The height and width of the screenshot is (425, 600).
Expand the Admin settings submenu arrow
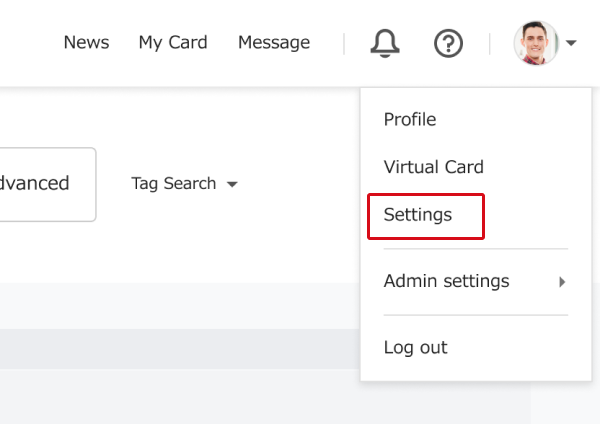click(x=562, y=282)
